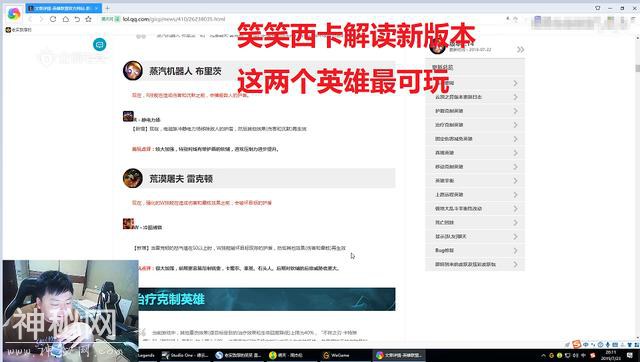The width and height of the screenshot is (640, 362).
Task: Click the Sogou S icon at bottom right of page
Action: pos(577,344)
